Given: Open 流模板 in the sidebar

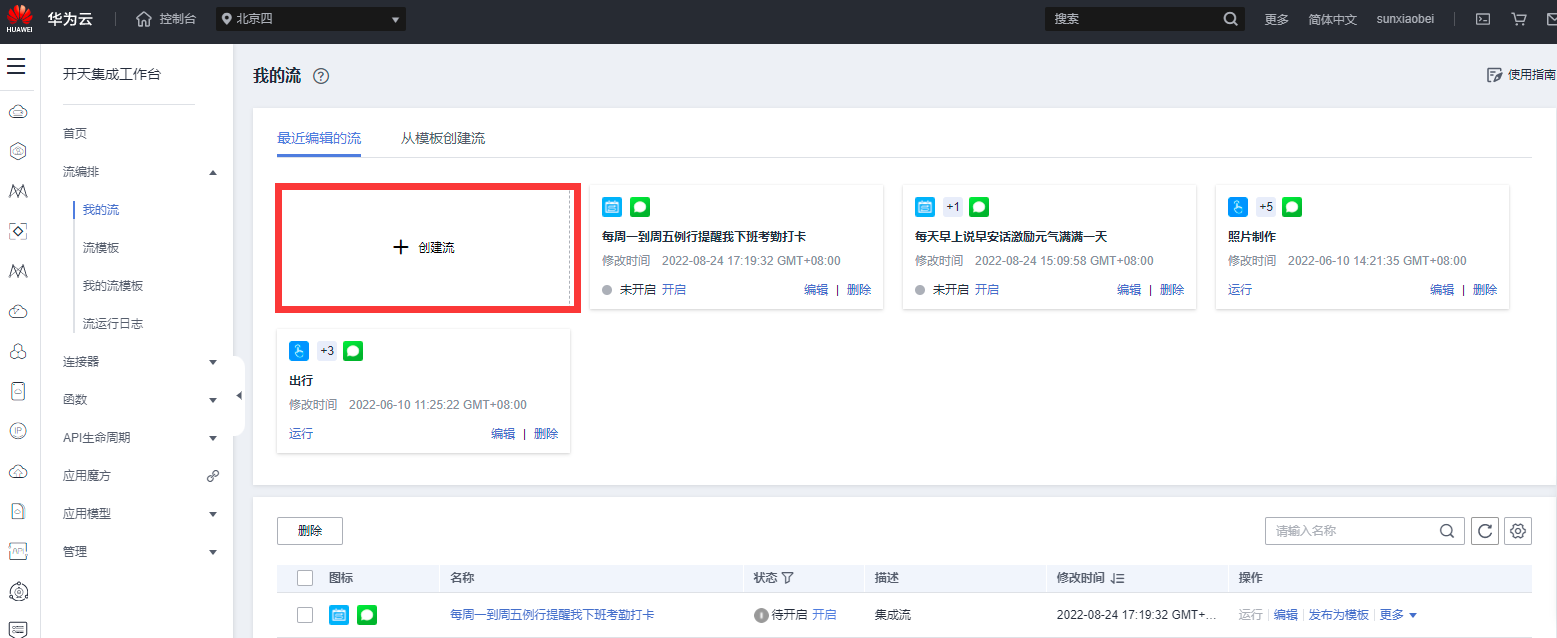Looking at the screenshot, I should [101, 248].
